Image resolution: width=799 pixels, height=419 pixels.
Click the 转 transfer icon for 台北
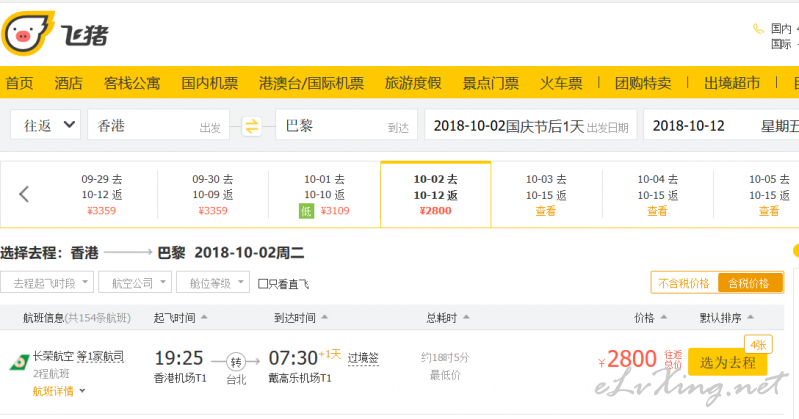[x=236, y=362]
